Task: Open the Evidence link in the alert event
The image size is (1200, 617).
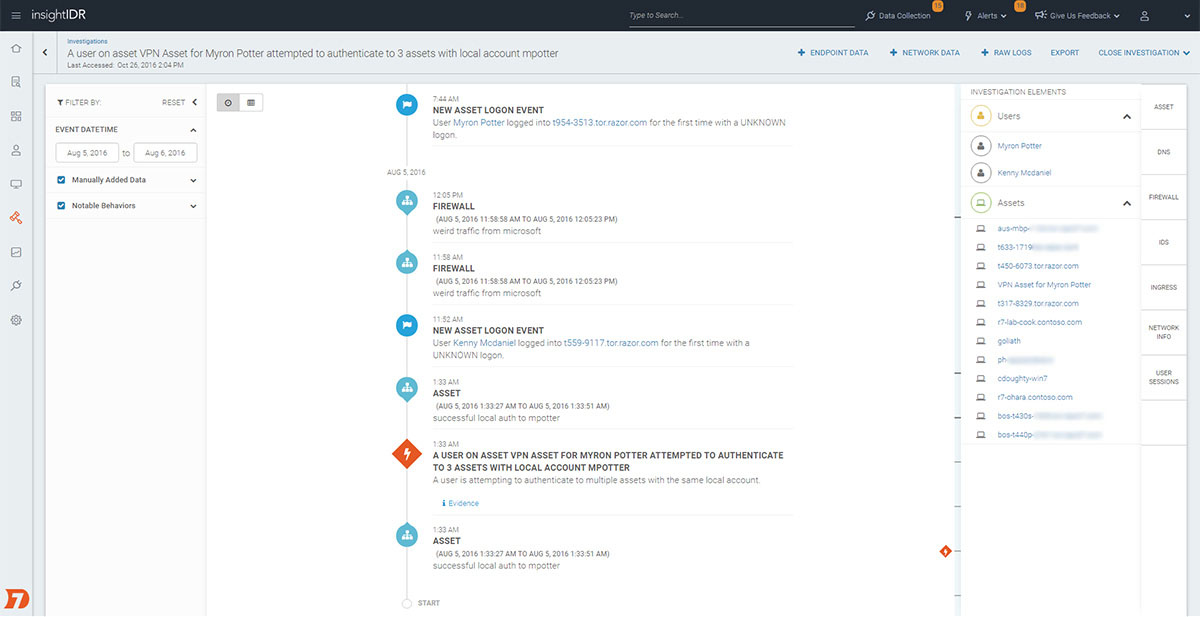Action: click(x=459, y=503)
